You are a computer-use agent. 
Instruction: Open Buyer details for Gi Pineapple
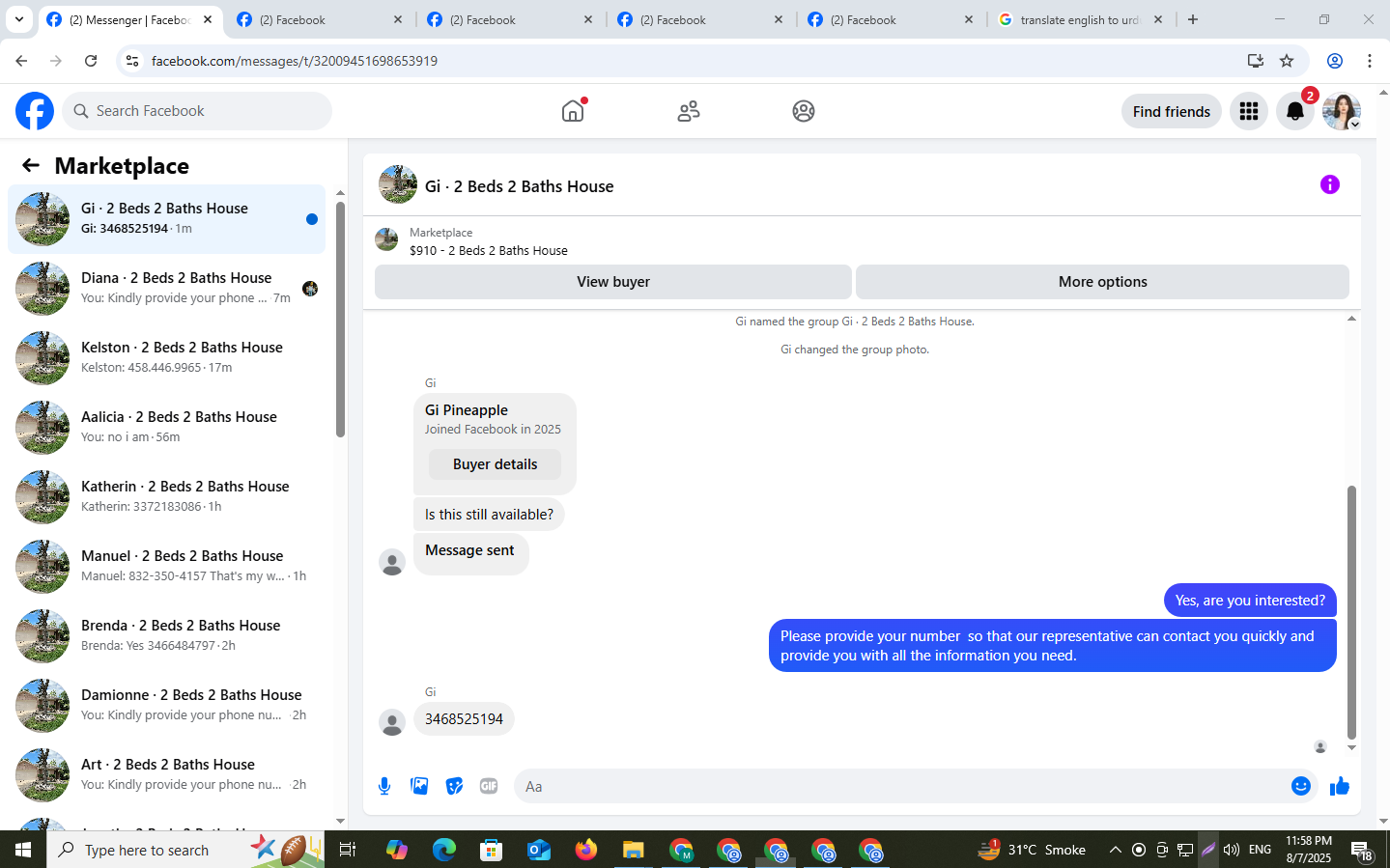coord(495,464)
